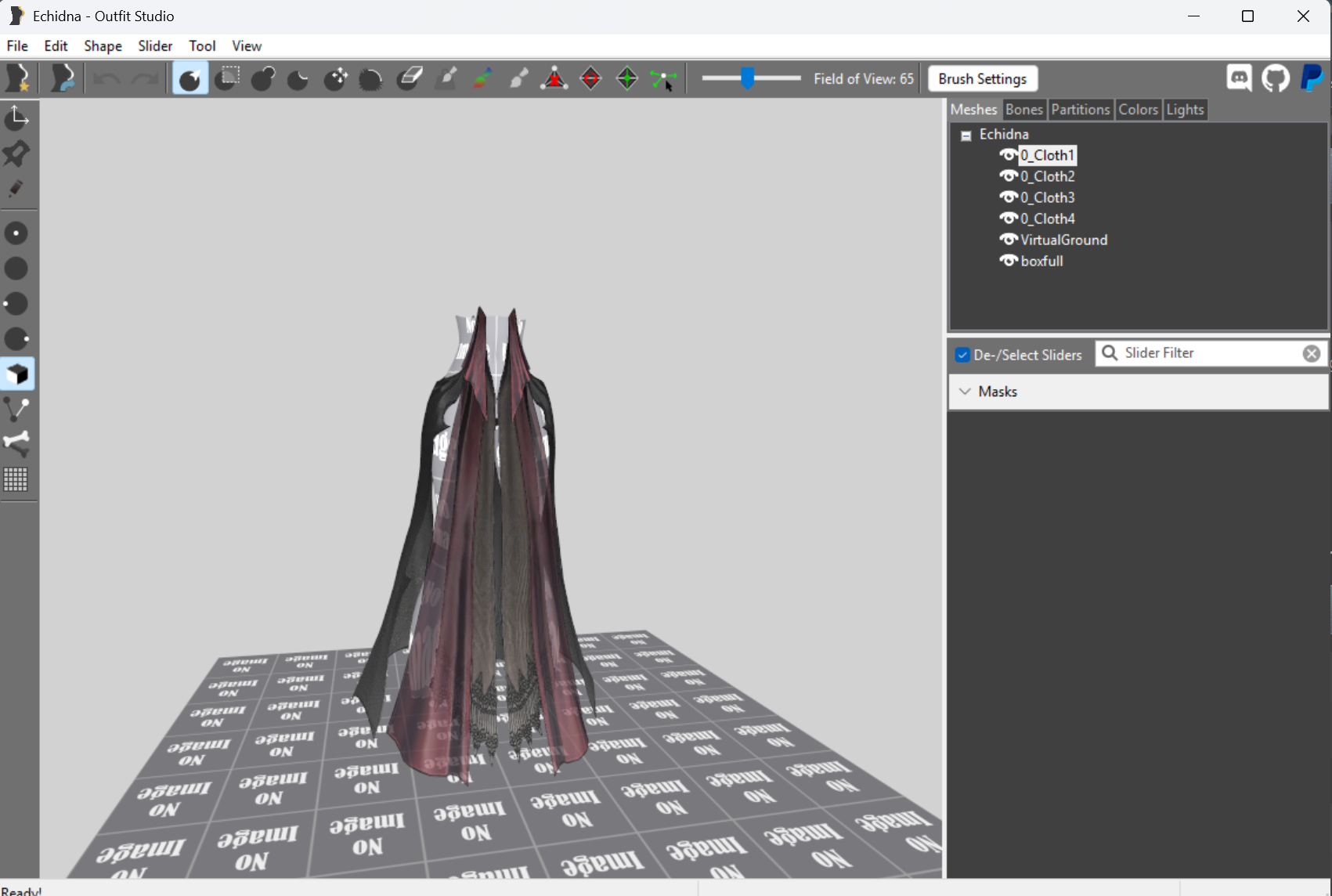Toggle the wireframe display button
This screenshot has height=896, width=1332.
(16, 409)
